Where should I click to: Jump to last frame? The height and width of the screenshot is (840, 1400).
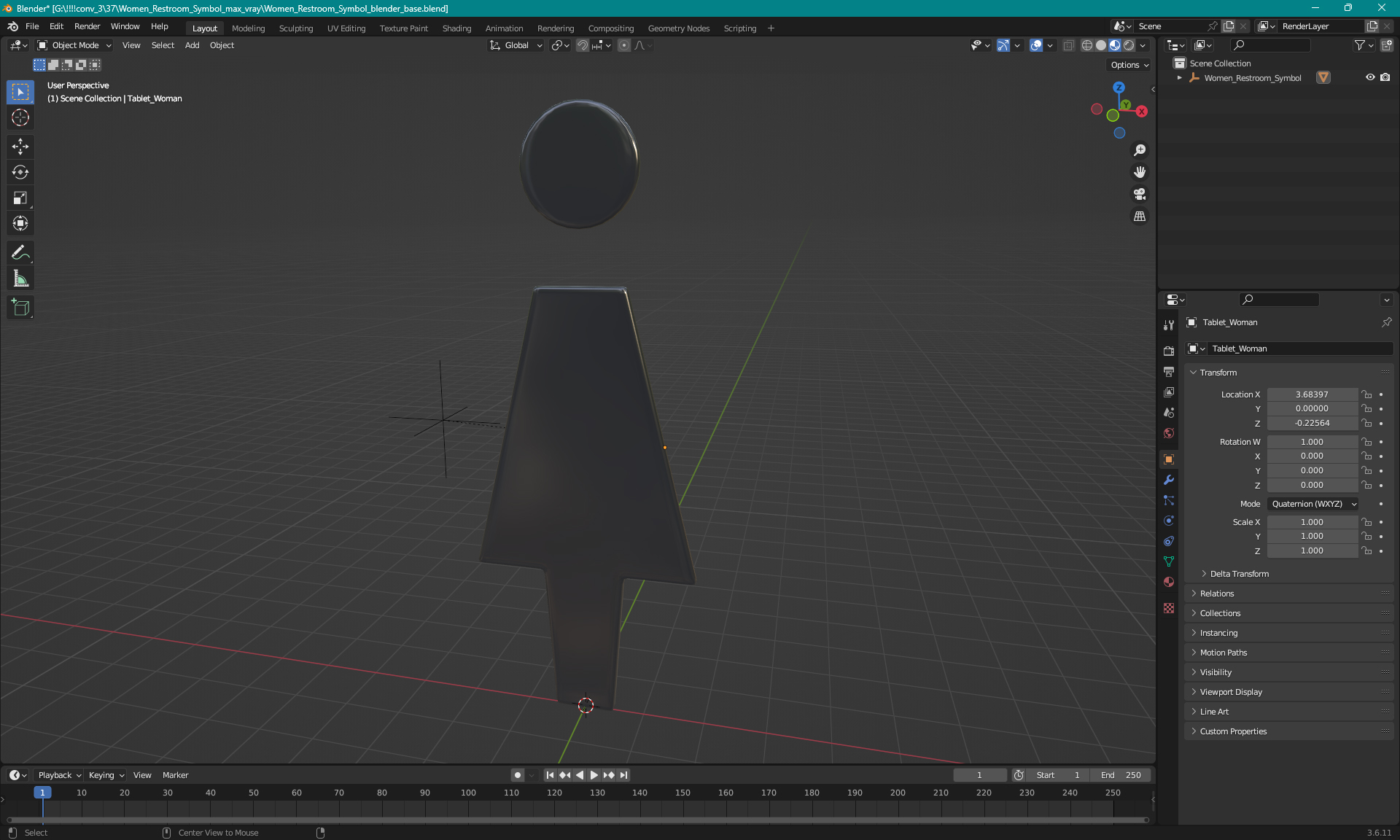click(623, 775)
